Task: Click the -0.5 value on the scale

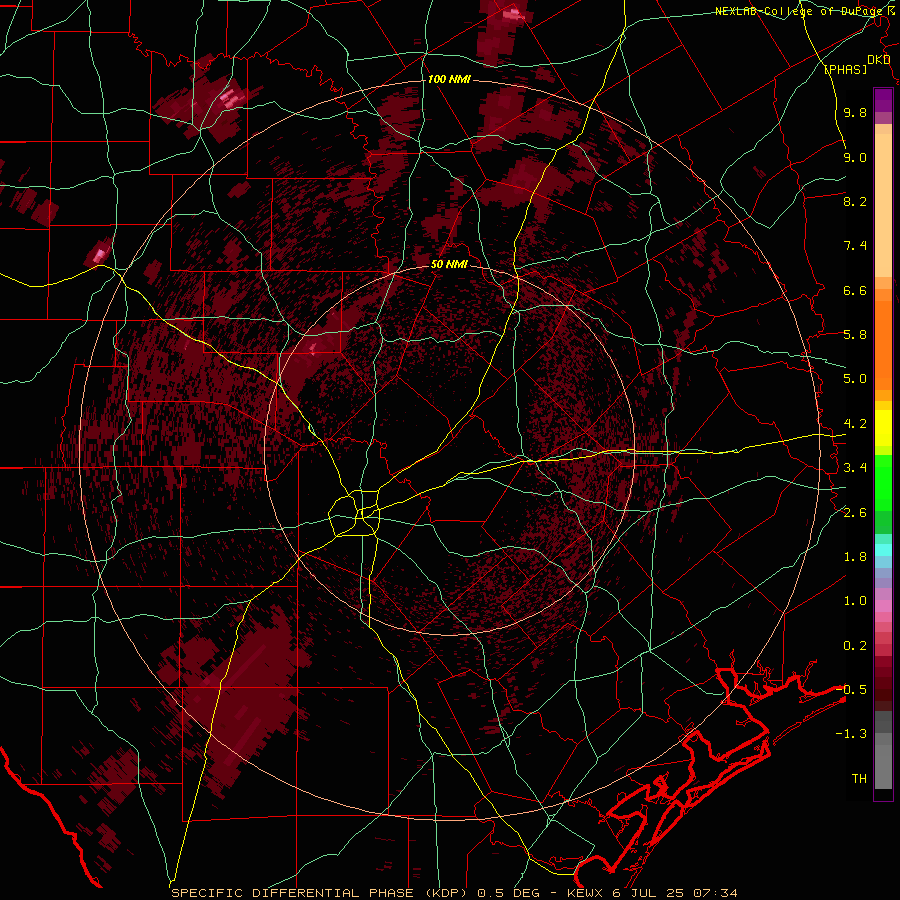Action: click(852, 690)
